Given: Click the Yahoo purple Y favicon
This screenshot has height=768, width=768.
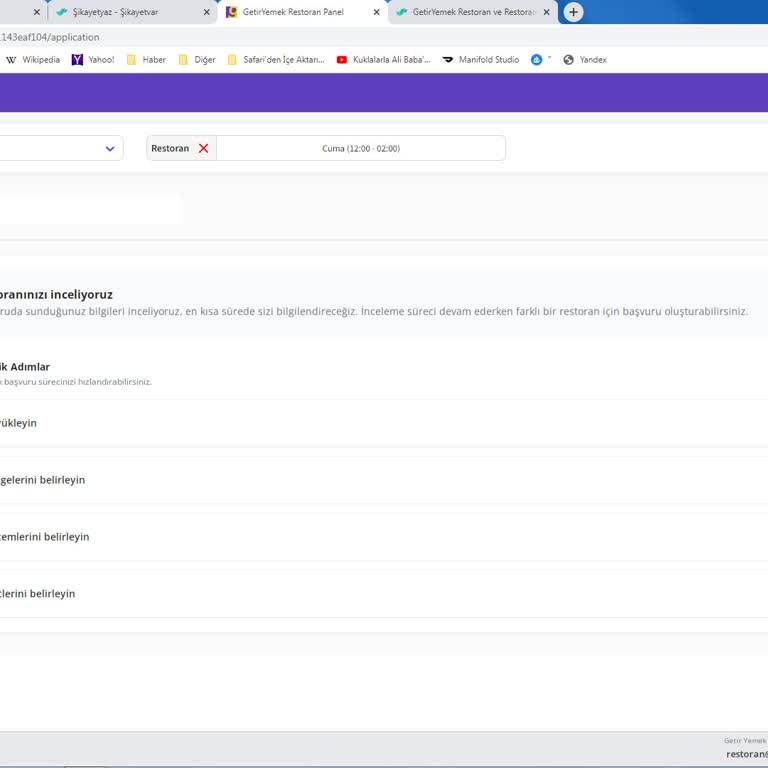Looking at the screenshot, I should (77, 60).
